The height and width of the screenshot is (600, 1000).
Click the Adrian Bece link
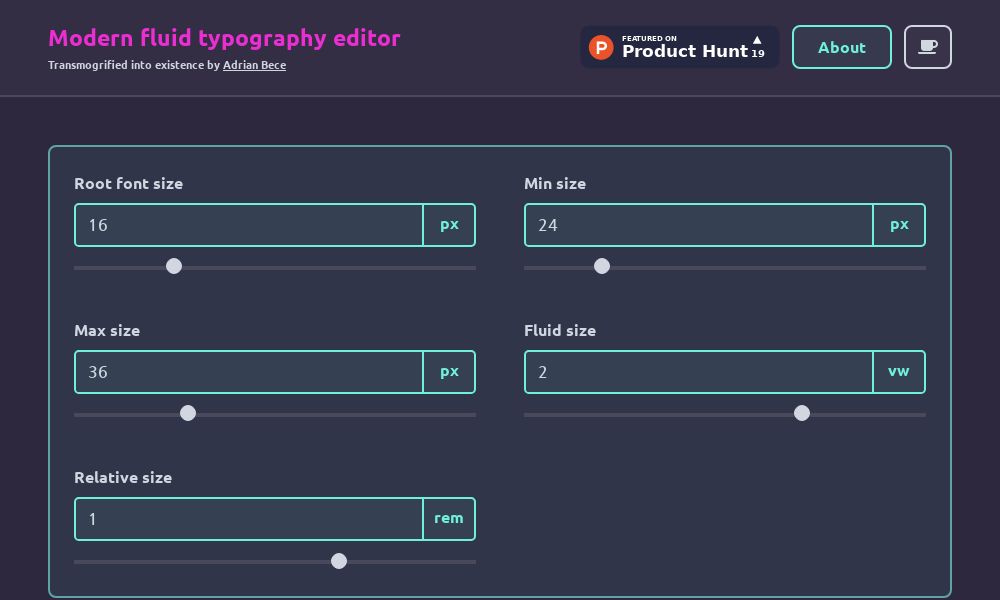pyautogui.click(x=254, y=64)
